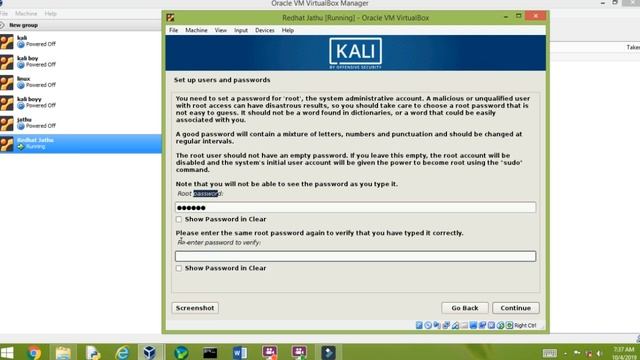640x360 pixels.
Task: Click the Windows Start button
Action: [x=7, y=352]
